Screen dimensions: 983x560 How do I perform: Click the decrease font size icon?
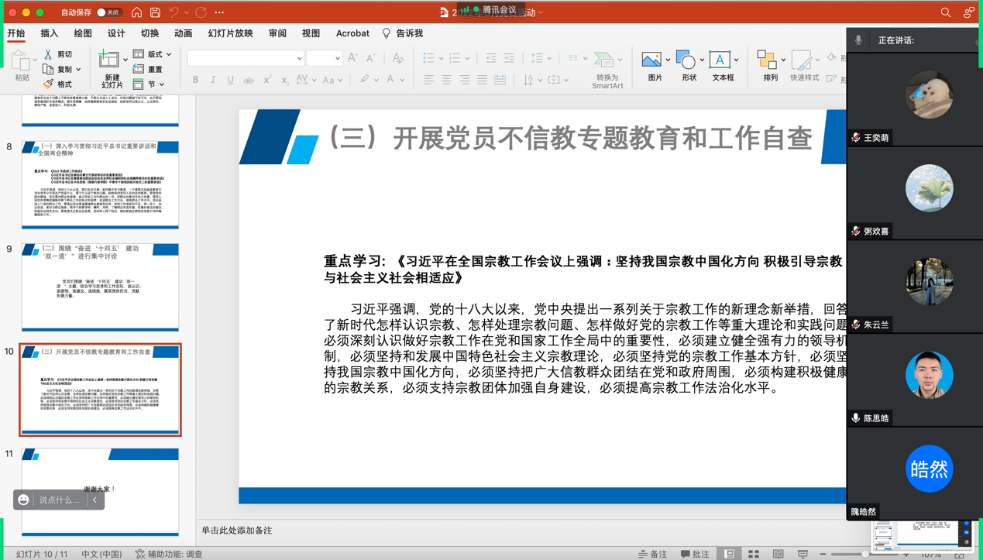371,58
